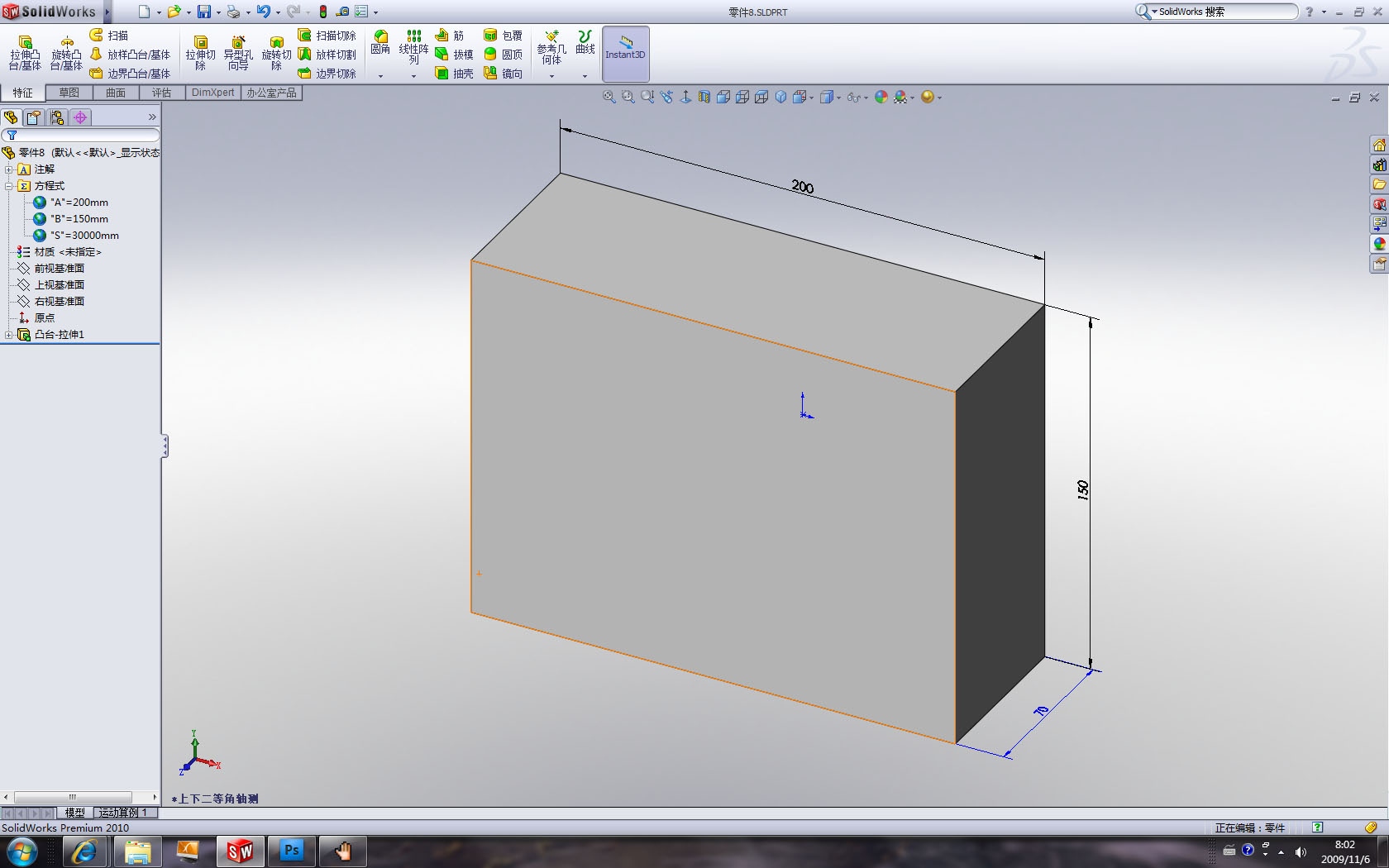Click the 边界凸台/基体 boundary boss tool
Image resolution: width=1389 pixels, height=868 pixels.
[130, 74]
